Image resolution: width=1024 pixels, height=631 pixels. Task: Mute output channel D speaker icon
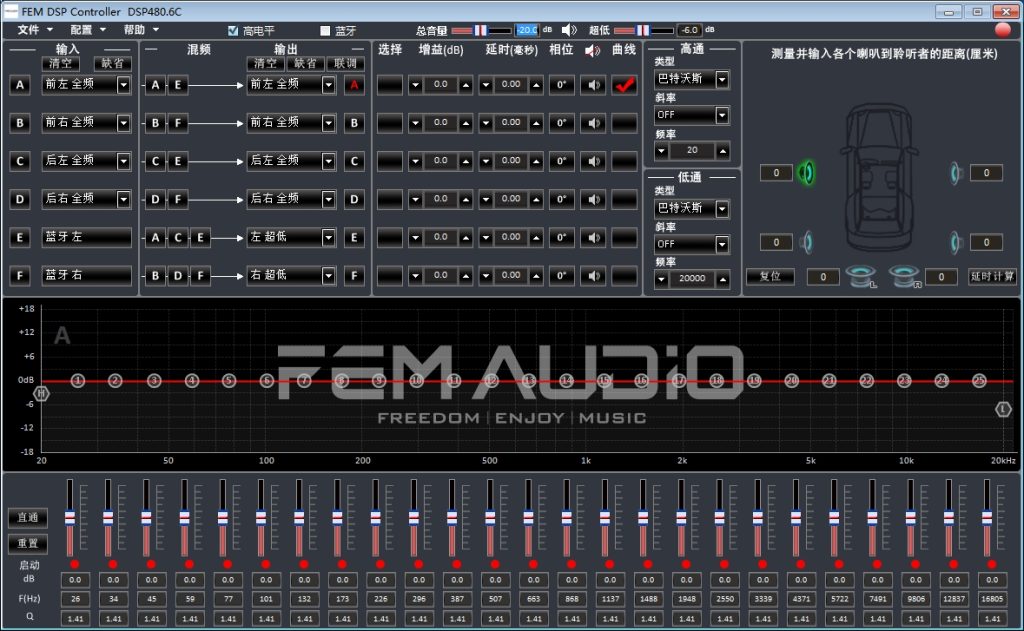point(594,199)
